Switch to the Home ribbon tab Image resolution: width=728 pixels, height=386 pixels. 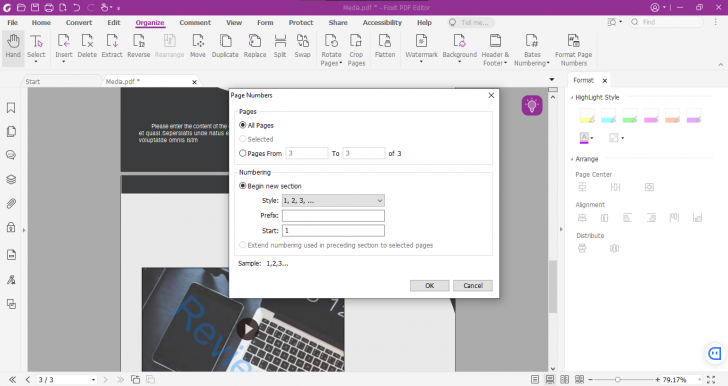pyautogui.click(x=41, y=22)
